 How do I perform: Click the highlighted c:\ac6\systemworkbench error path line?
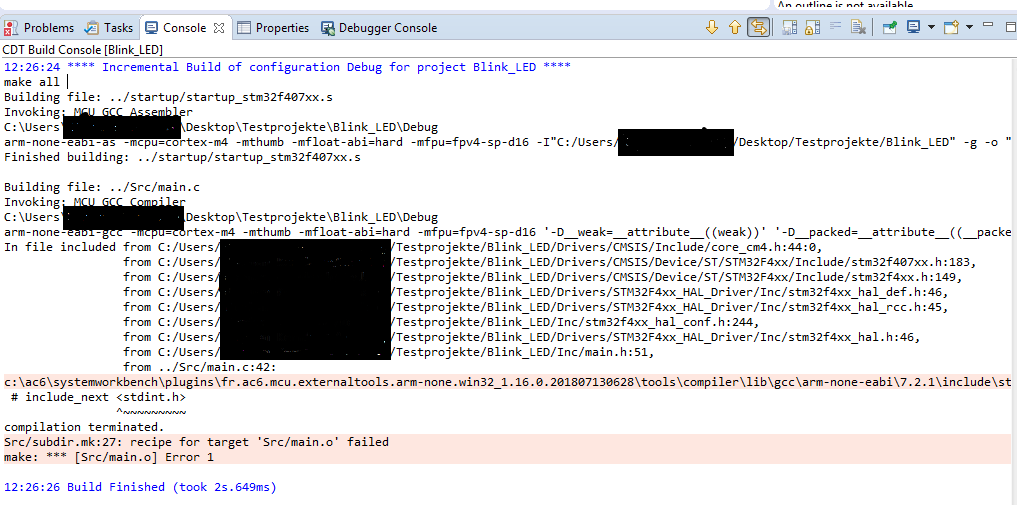click(508, 382)
